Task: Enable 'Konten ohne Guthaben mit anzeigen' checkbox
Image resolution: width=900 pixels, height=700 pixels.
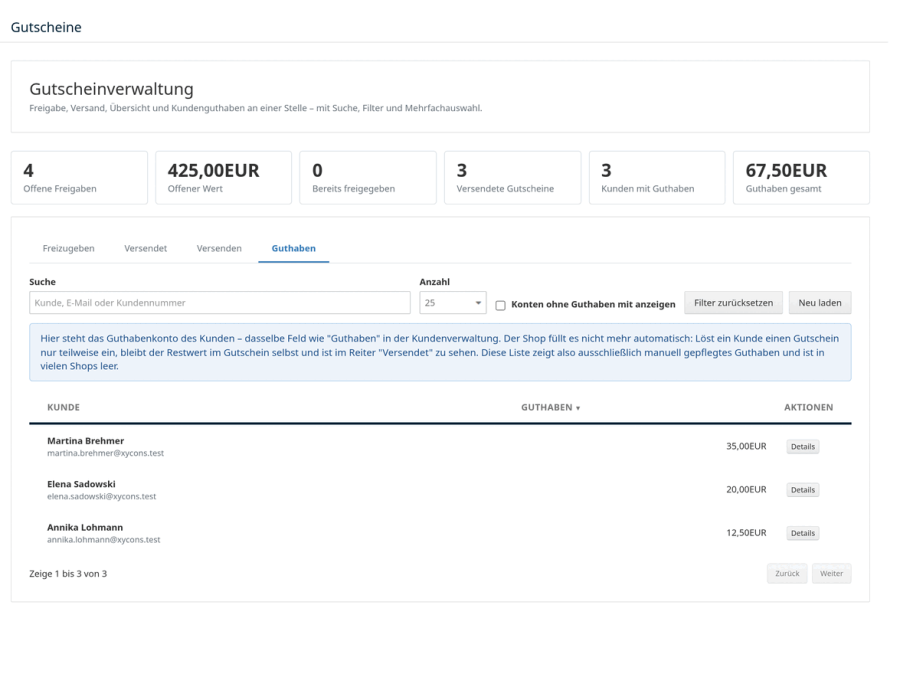Action: coord(501,305)
